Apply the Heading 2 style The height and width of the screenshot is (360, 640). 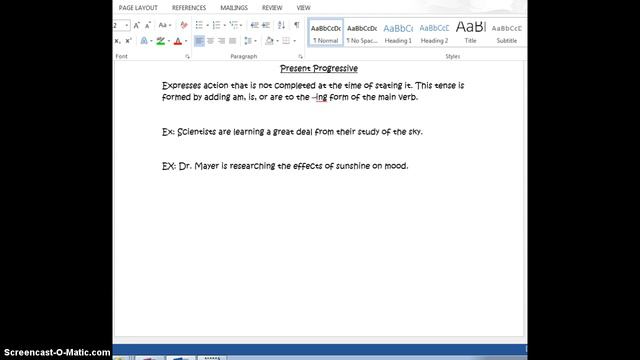434,33
